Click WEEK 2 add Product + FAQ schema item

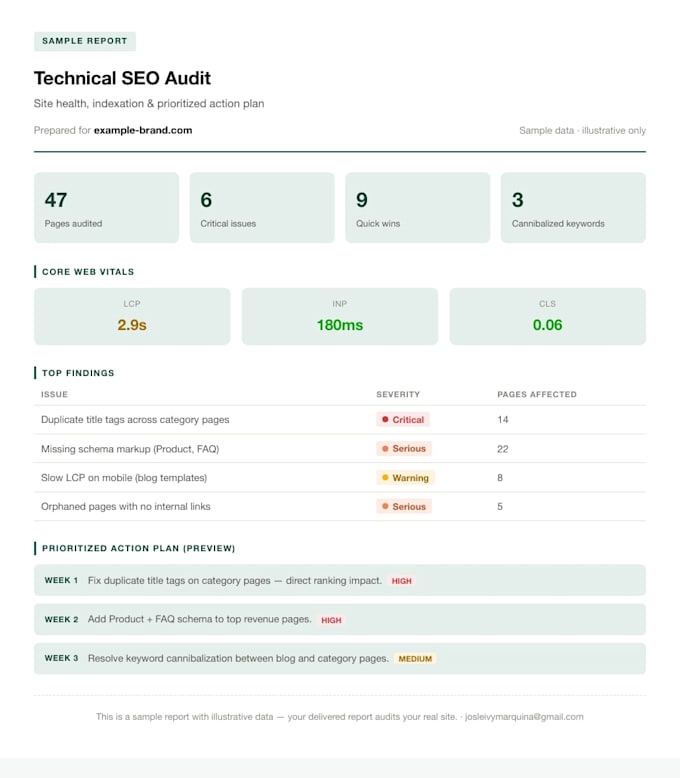click(340, 619)
